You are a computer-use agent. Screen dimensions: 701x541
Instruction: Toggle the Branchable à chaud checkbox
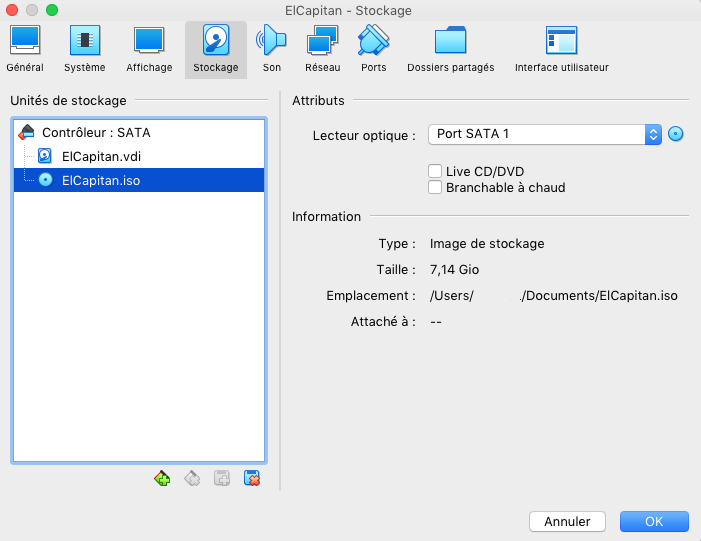click(435, 187)
